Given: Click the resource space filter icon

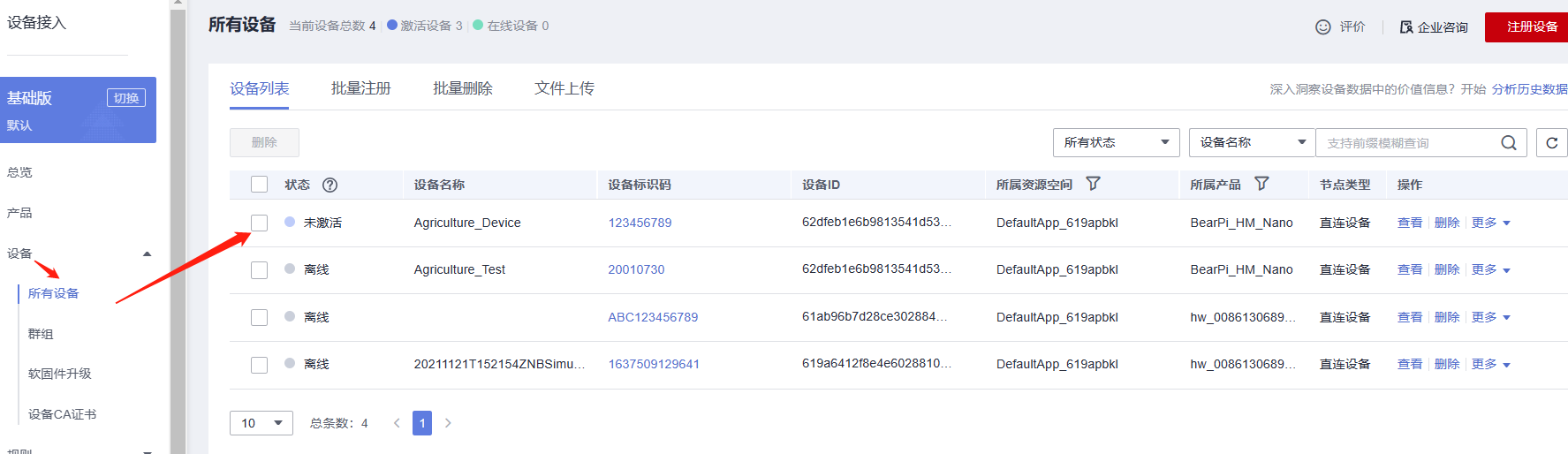Looking at the screenshot, I should pos(1094,184).
